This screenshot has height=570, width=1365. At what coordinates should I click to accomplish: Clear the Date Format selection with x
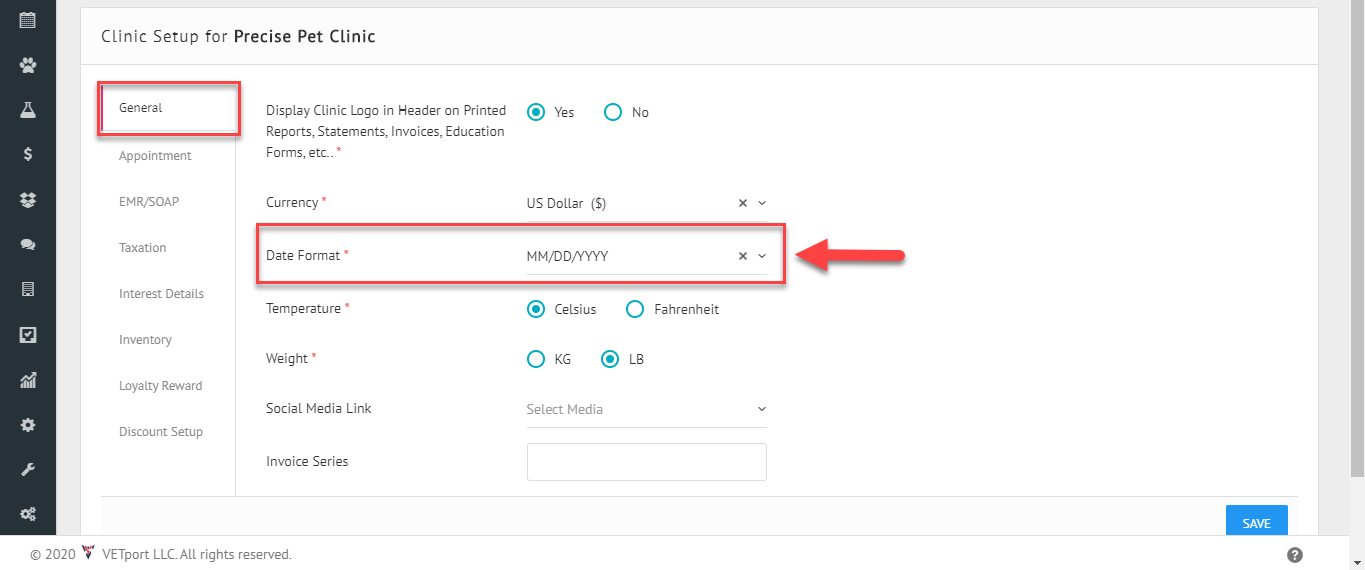[x=742, y=256]
